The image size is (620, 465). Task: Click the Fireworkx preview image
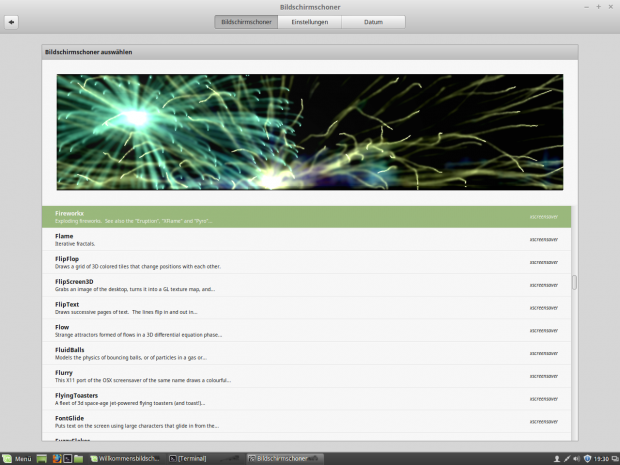pos(309,132)
